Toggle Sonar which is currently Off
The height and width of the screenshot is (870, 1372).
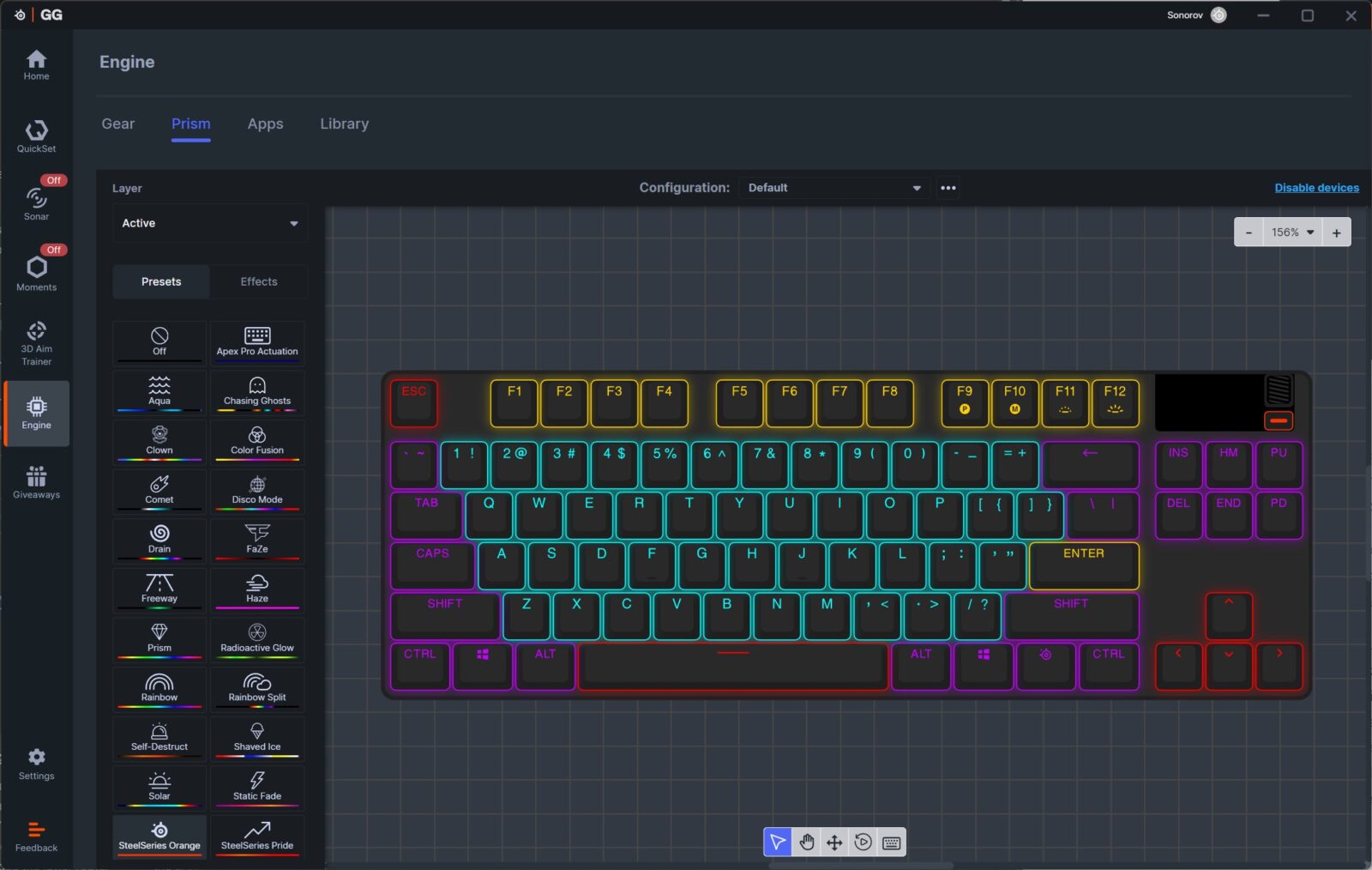pos(36,203)
